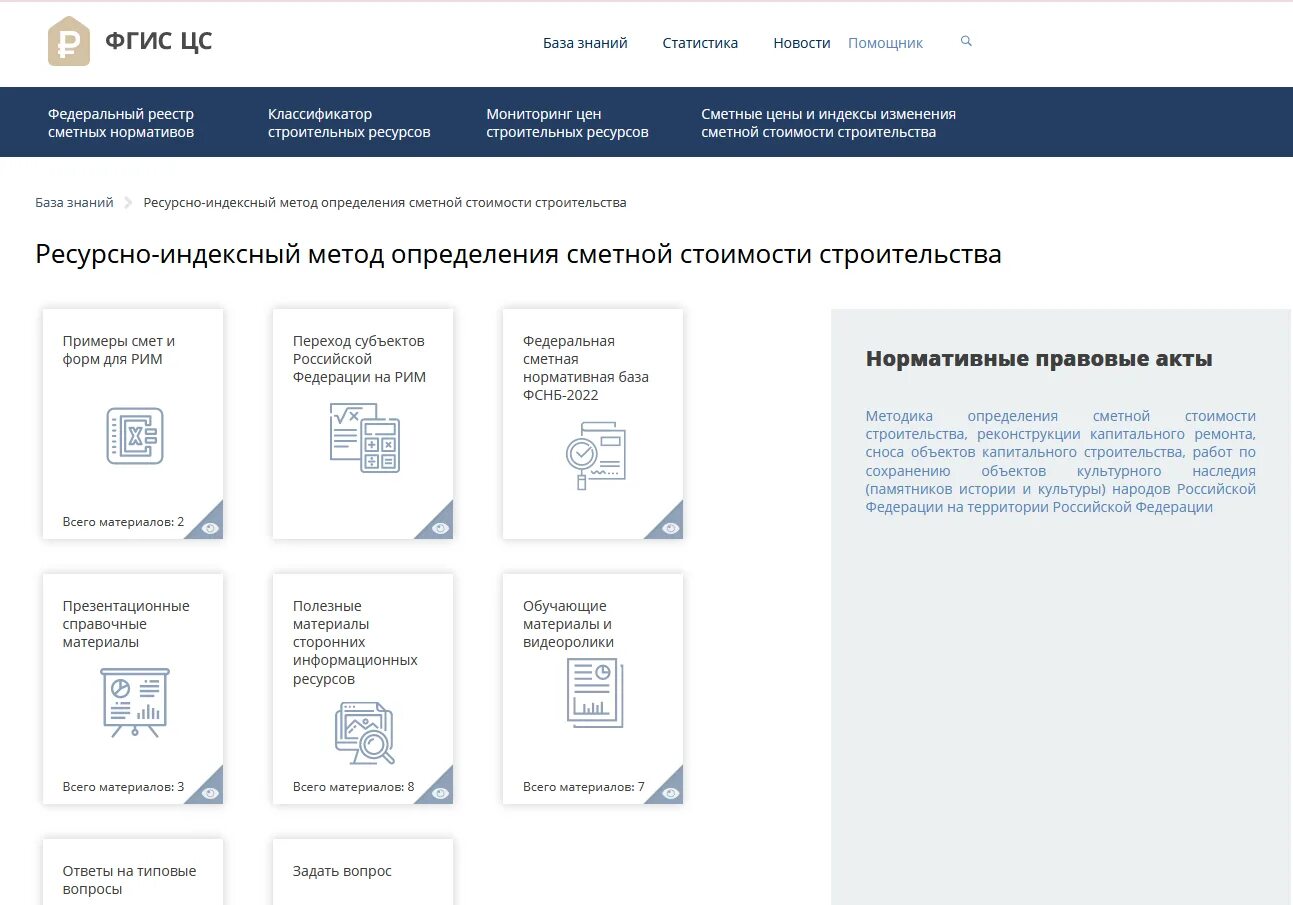Click 'Всего материалов: 2' text
The image size is (1293, 905).
click(x=123, y=522)
